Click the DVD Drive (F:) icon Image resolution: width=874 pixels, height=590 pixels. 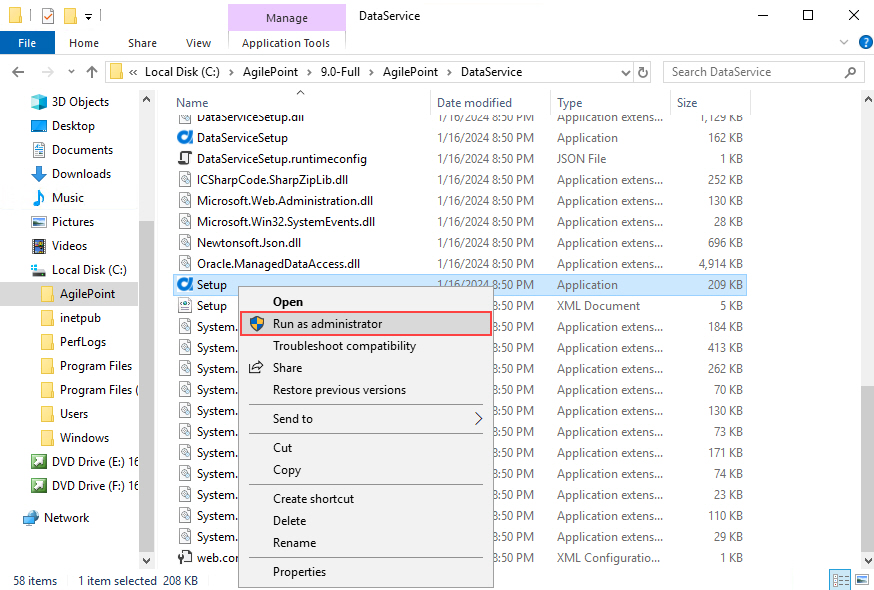[38, 486]
